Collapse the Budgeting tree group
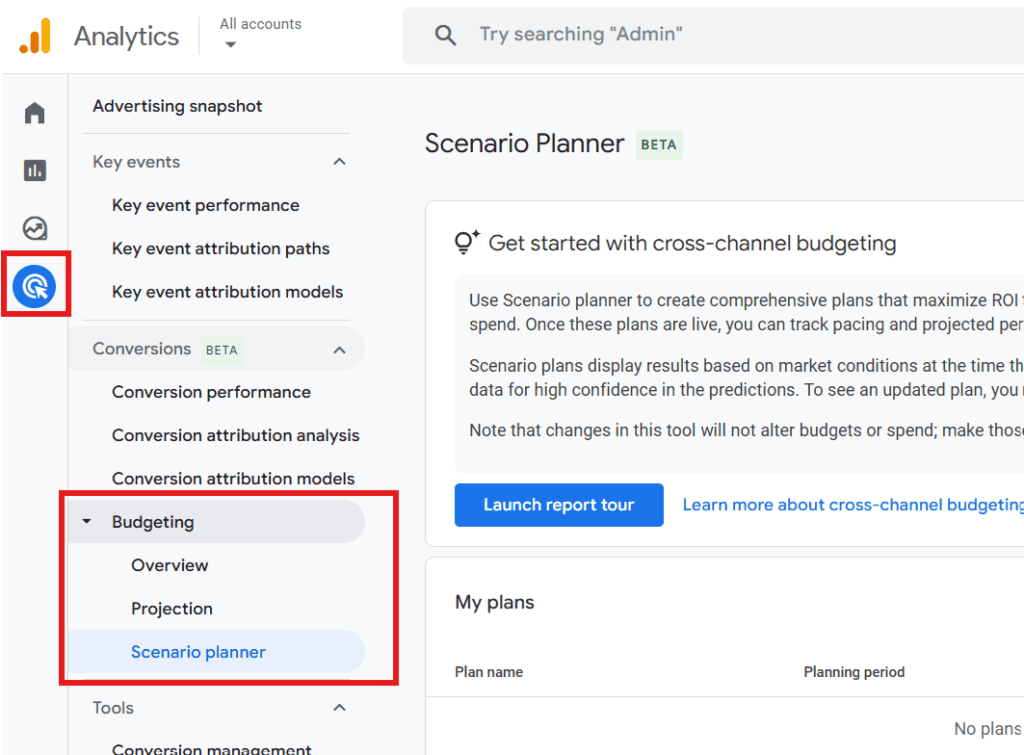This screenshot has width=1024, height=755. pyautogui.click(x=87, y=522)
